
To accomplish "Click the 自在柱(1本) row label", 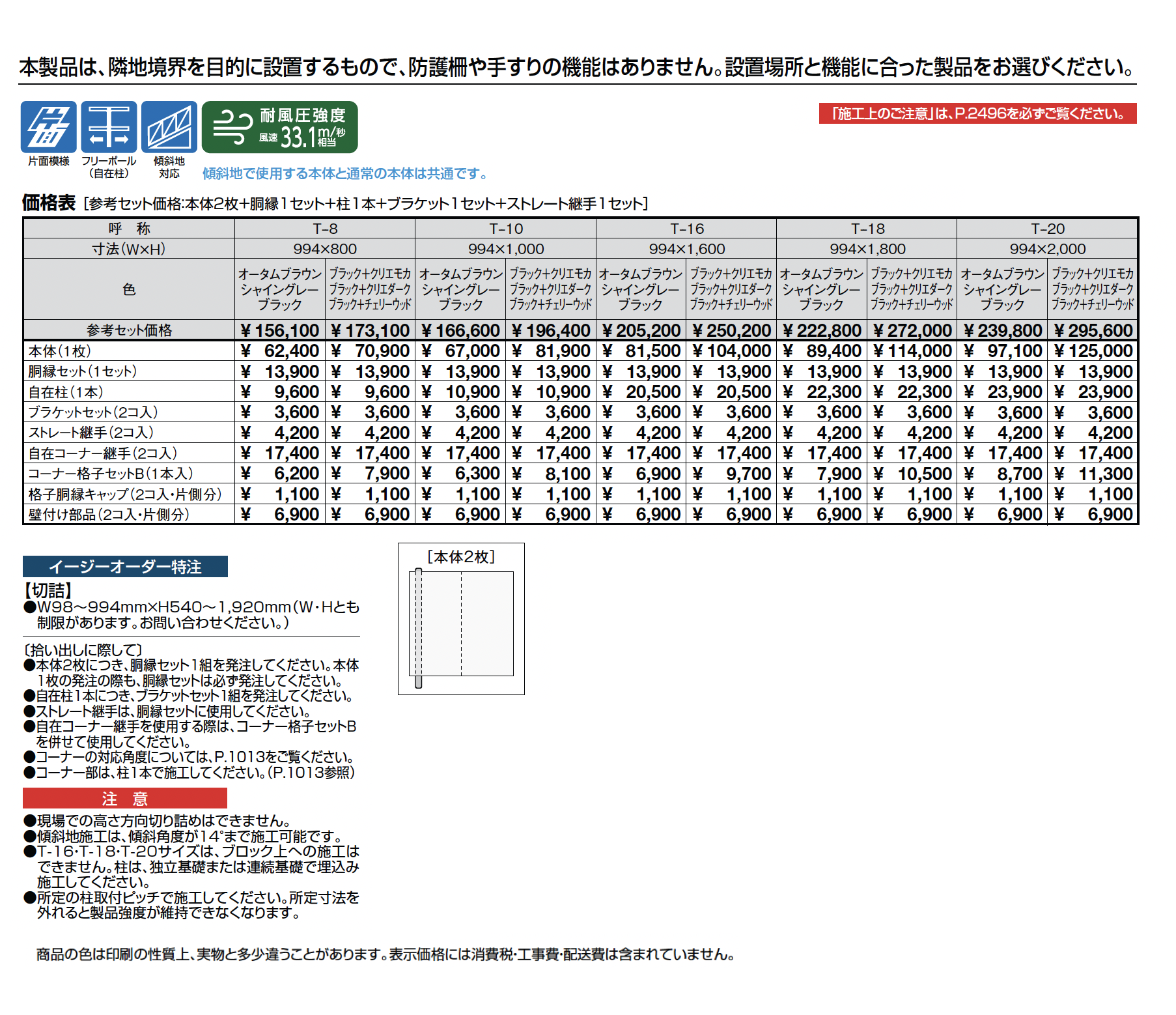I will pos(66,392).
